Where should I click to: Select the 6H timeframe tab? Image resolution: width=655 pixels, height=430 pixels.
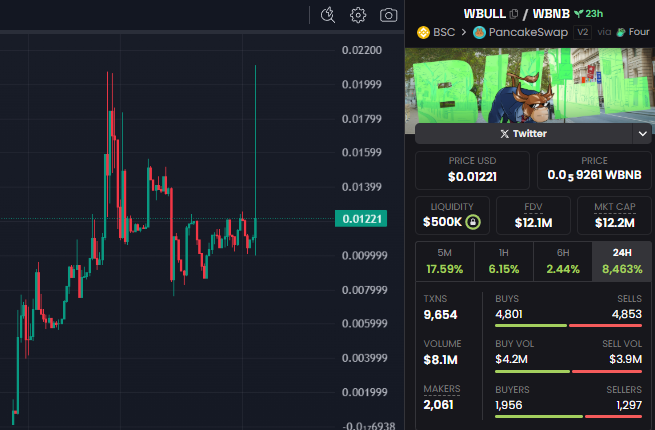pyautogui.click(x=563, y=262)
